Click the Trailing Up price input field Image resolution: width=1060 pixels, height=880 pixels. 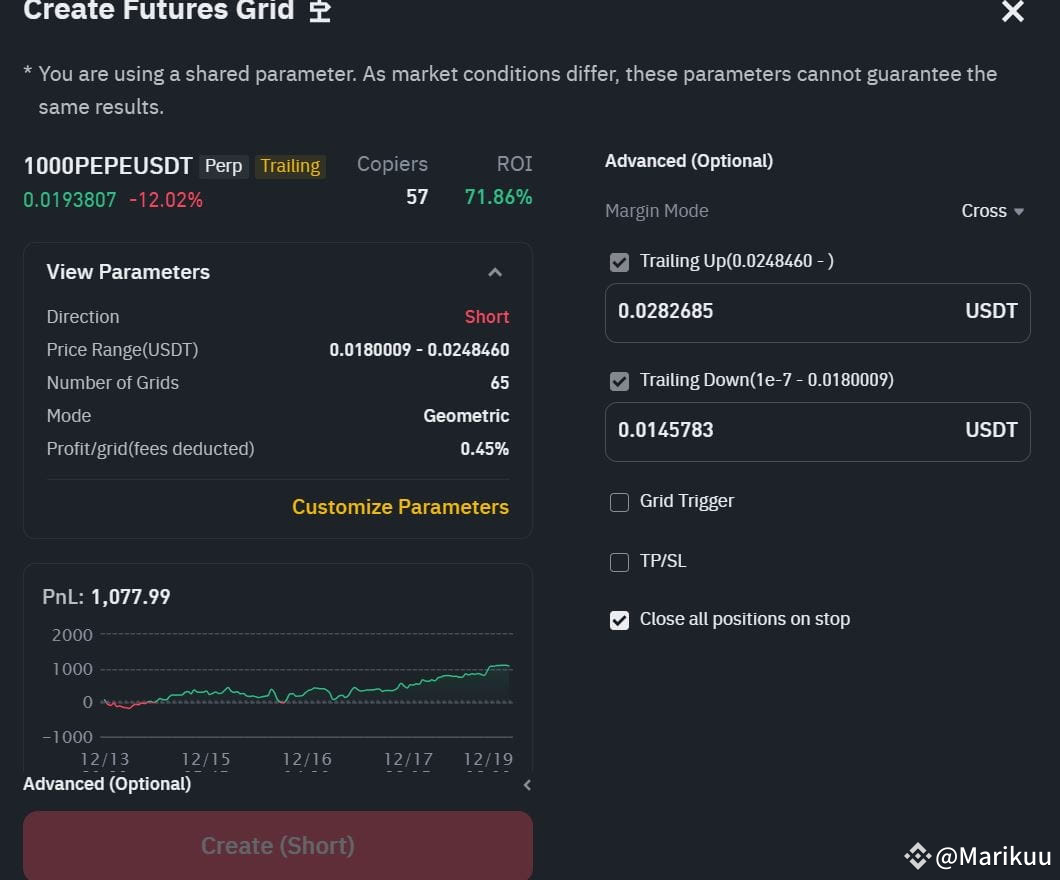[x=780, y=312]
